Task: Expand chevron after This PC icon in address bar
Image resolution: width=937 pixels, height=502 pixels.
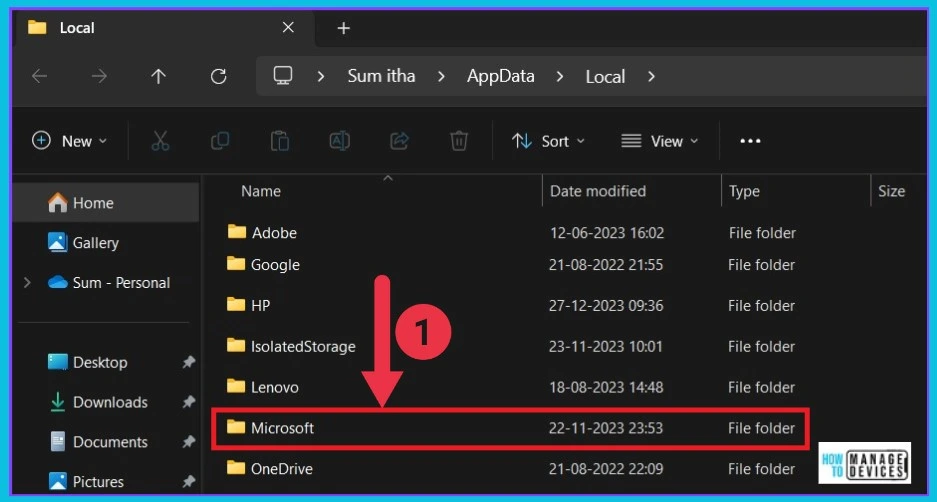Action: point(321,76)
